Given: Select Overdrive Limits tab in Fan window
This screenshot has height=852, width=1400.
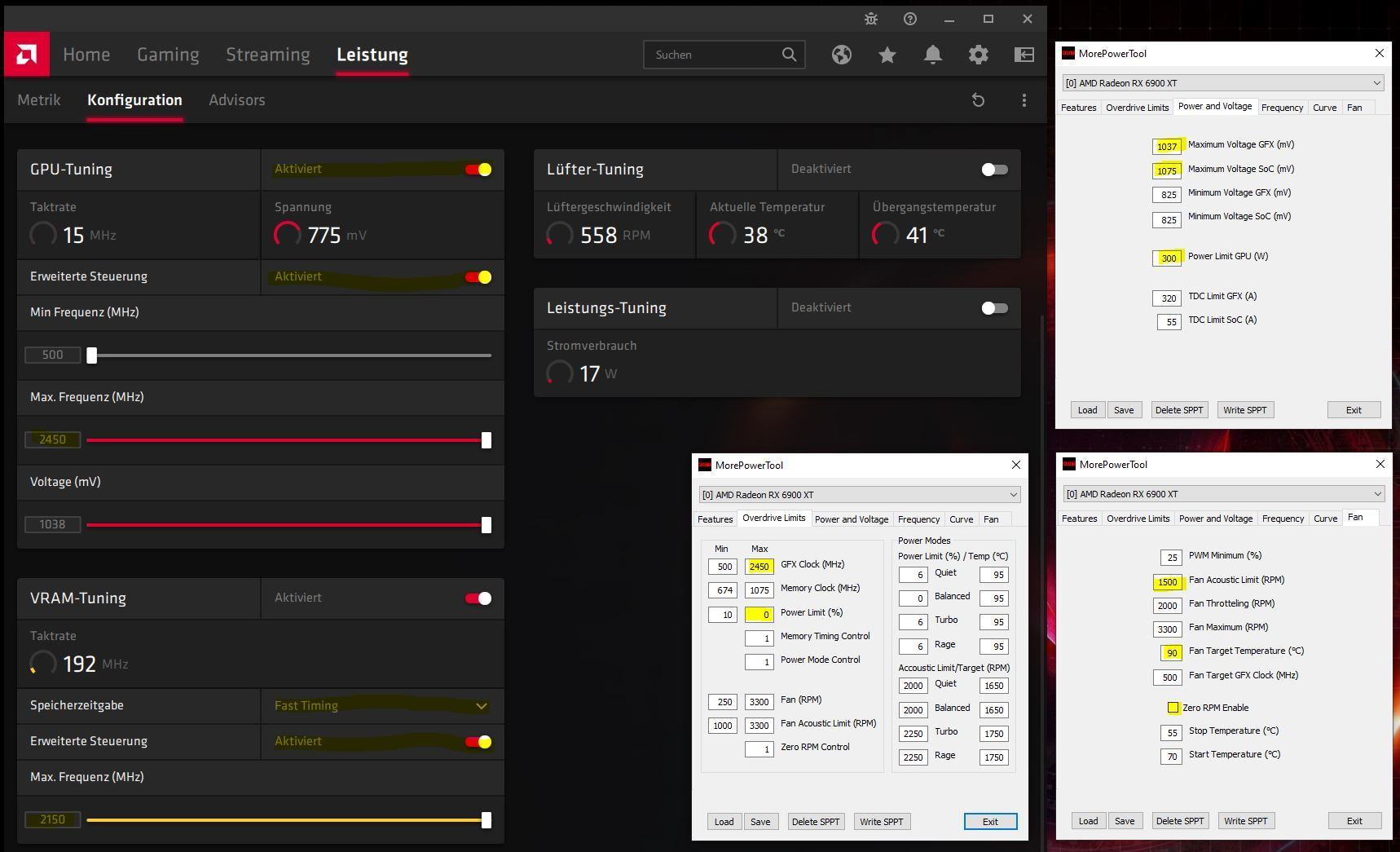Looking at the screenshot, I should tap(1138, 519).
